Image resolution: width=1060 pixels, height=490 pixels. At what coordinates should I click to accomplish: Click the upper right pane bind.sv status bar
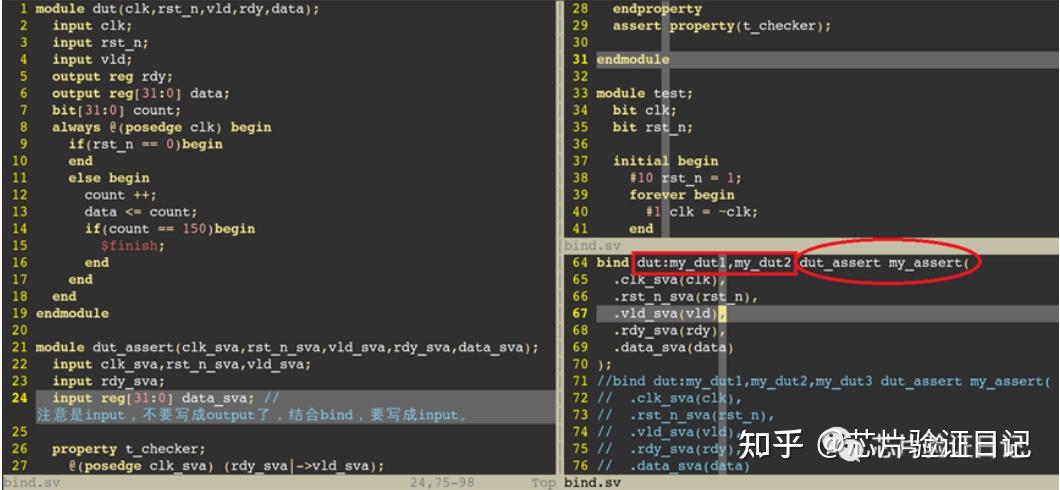(811, 245)
